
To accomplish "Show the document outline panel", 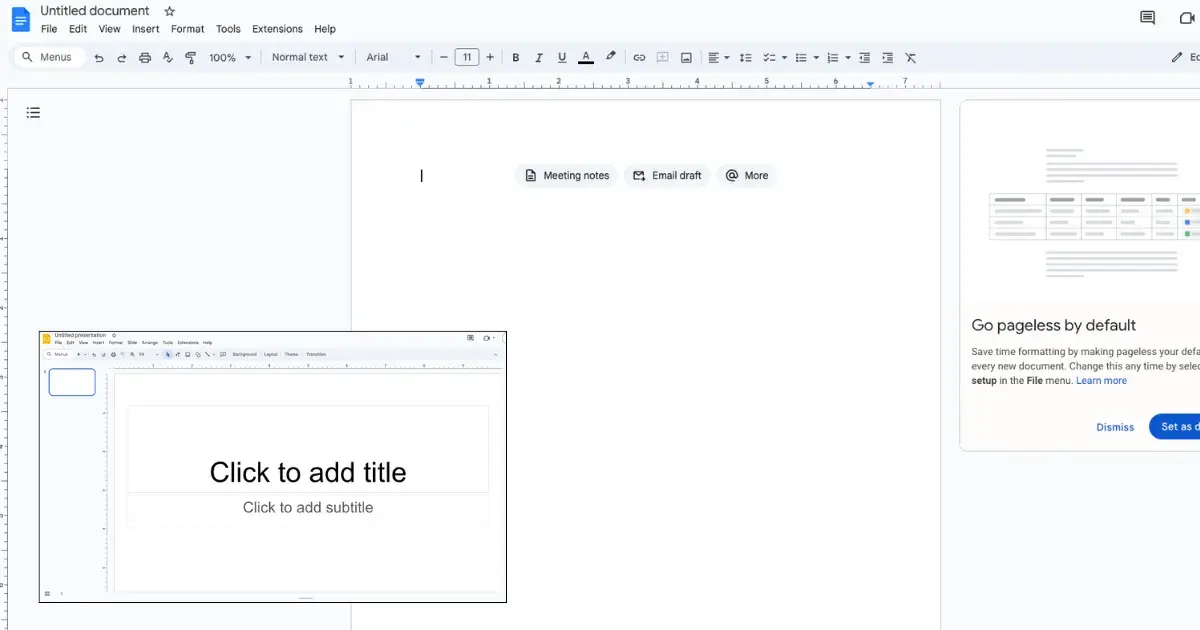I will coord(33,113).
